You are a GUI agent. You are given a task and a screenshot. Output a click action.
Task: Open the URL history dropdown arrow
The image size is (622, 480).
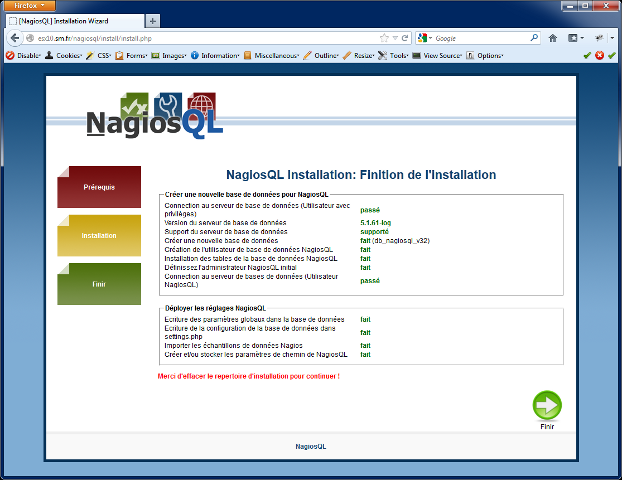pyautogui.click(x=395, y=38)
